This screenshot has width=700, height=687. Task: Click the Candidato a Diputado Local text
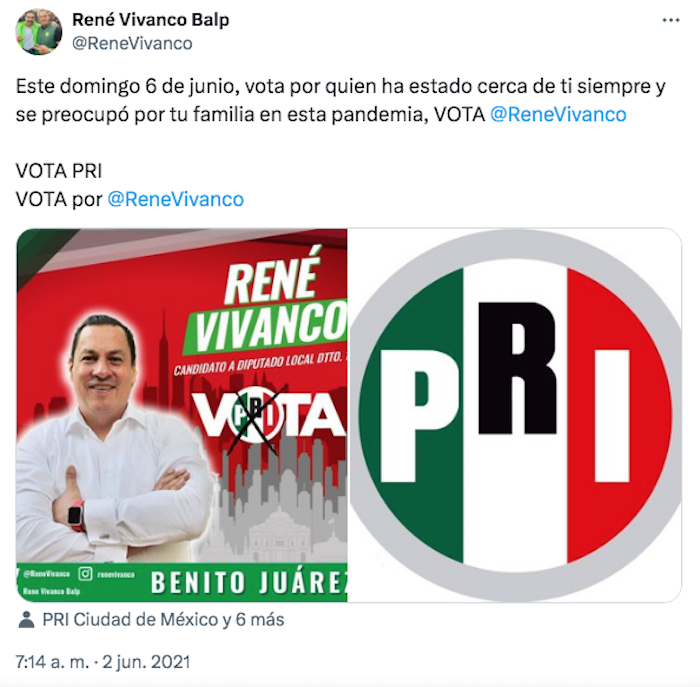click(x=260, y=363)
